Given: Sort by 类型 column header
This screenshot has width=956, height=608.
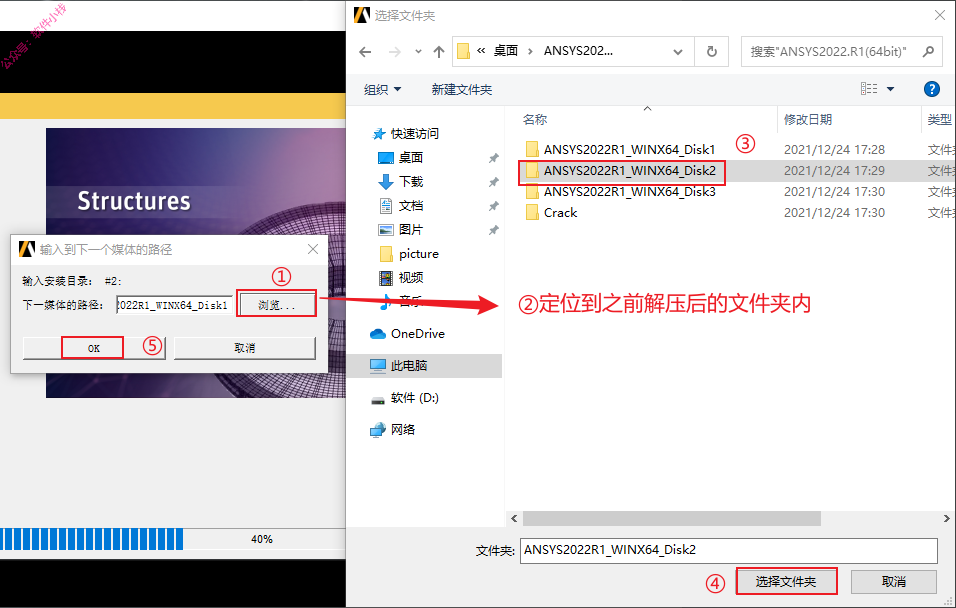Looking at the screenshot, I should pyautogui.click(x=940, y=120).
